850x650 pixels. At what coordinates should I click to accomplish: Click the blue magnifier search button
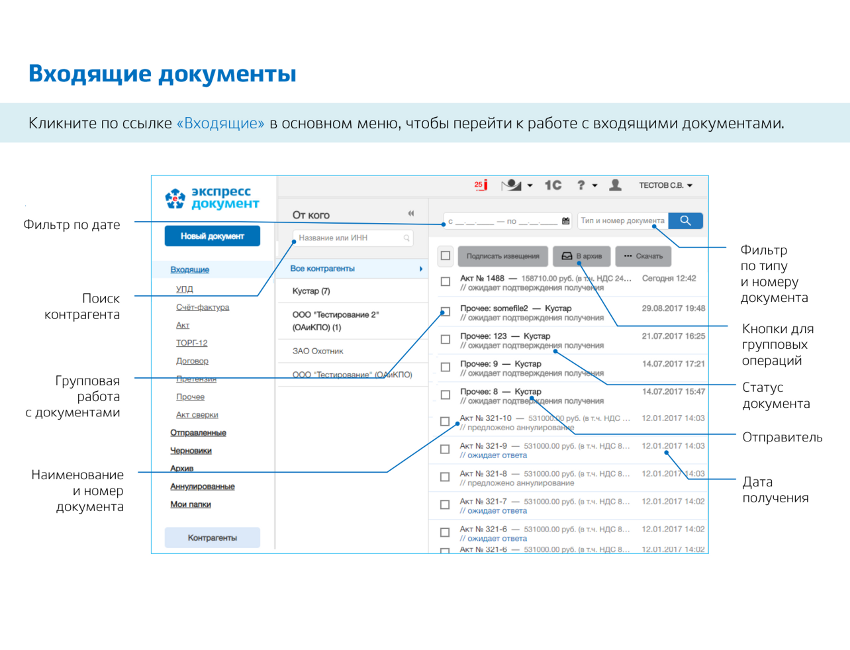click(686, 221)
